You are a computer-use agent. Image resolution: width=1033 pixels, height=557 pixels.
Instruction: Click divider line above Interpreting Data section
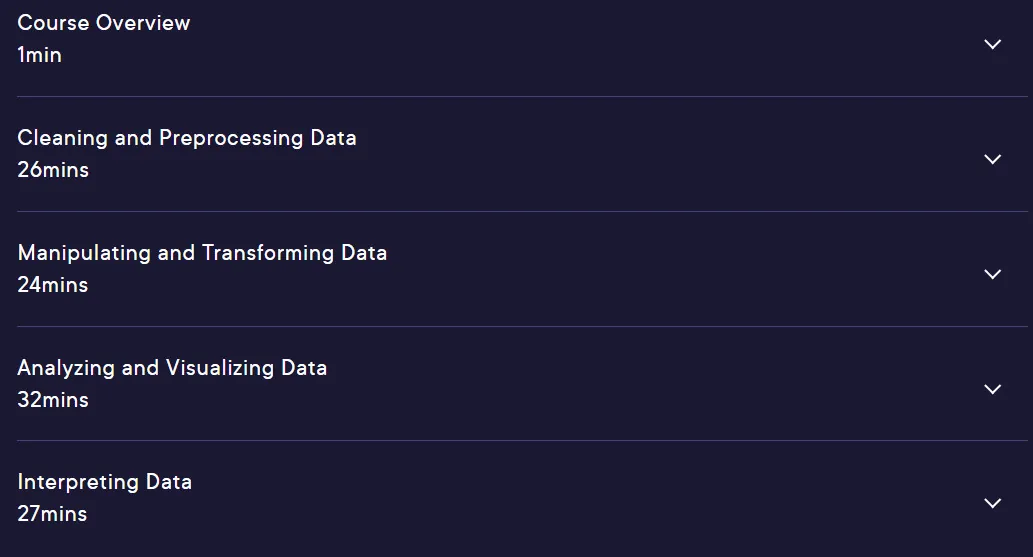click(522, 440)
